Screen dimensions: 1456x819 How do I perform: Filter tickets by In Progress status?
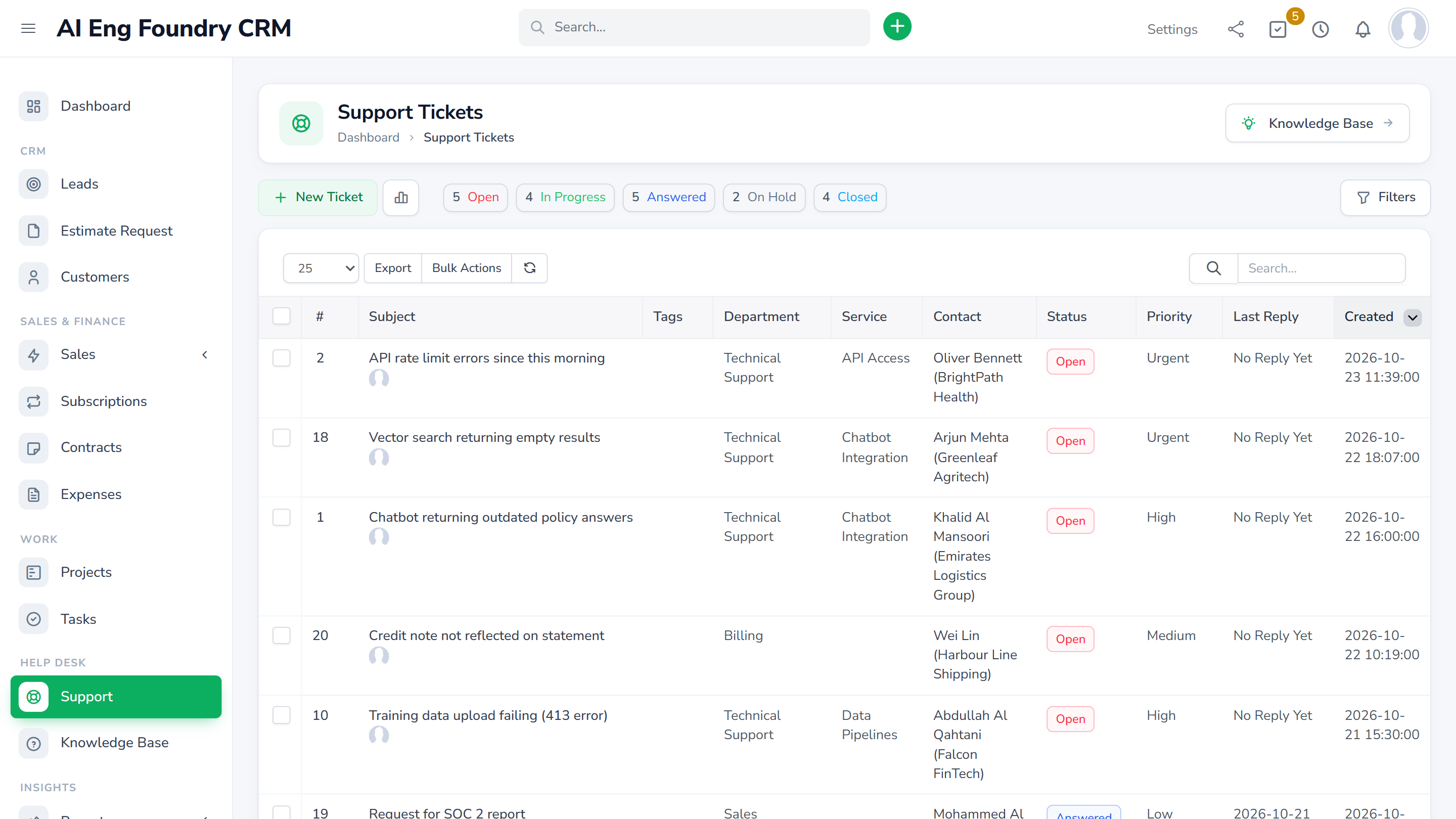pos(565,197)
